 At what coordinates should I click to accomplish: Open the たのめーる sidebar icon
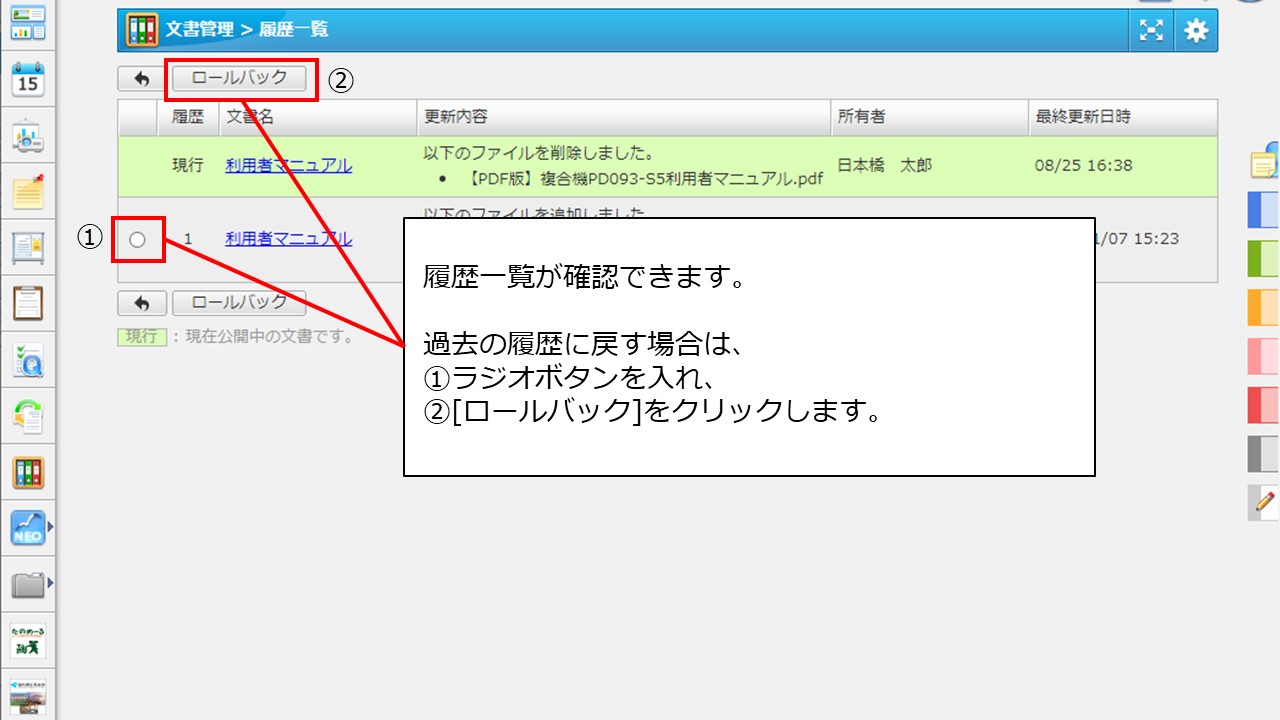[x=28, y=640]
